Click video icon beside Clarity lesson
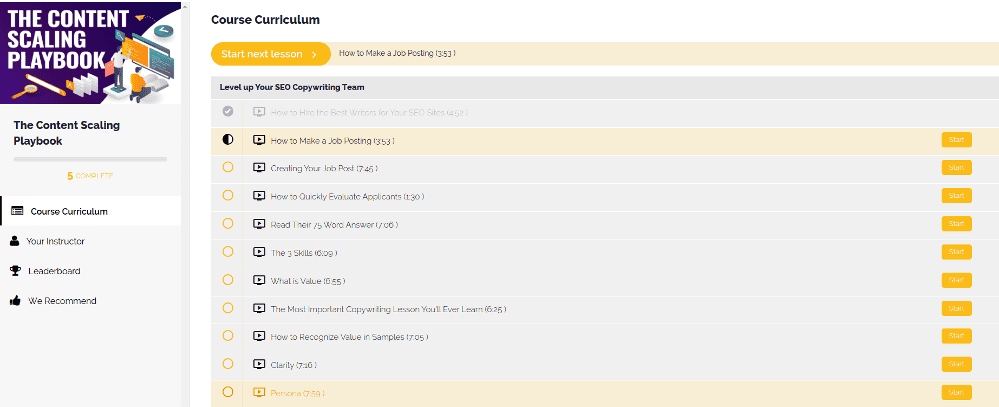The height and width of the screenshot is (407, 999). click(x=259, y=364)
